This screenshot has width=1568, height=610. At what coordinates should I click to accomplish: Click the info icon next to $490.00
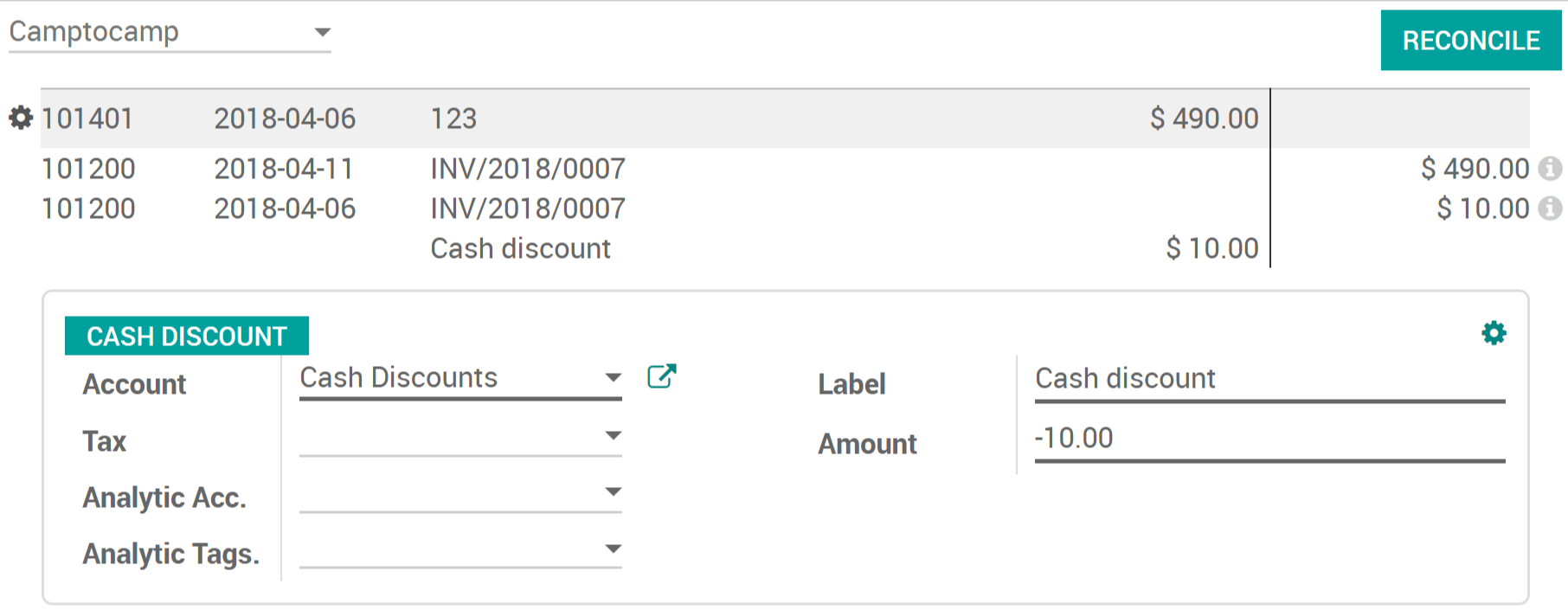tap(1550, 168)
